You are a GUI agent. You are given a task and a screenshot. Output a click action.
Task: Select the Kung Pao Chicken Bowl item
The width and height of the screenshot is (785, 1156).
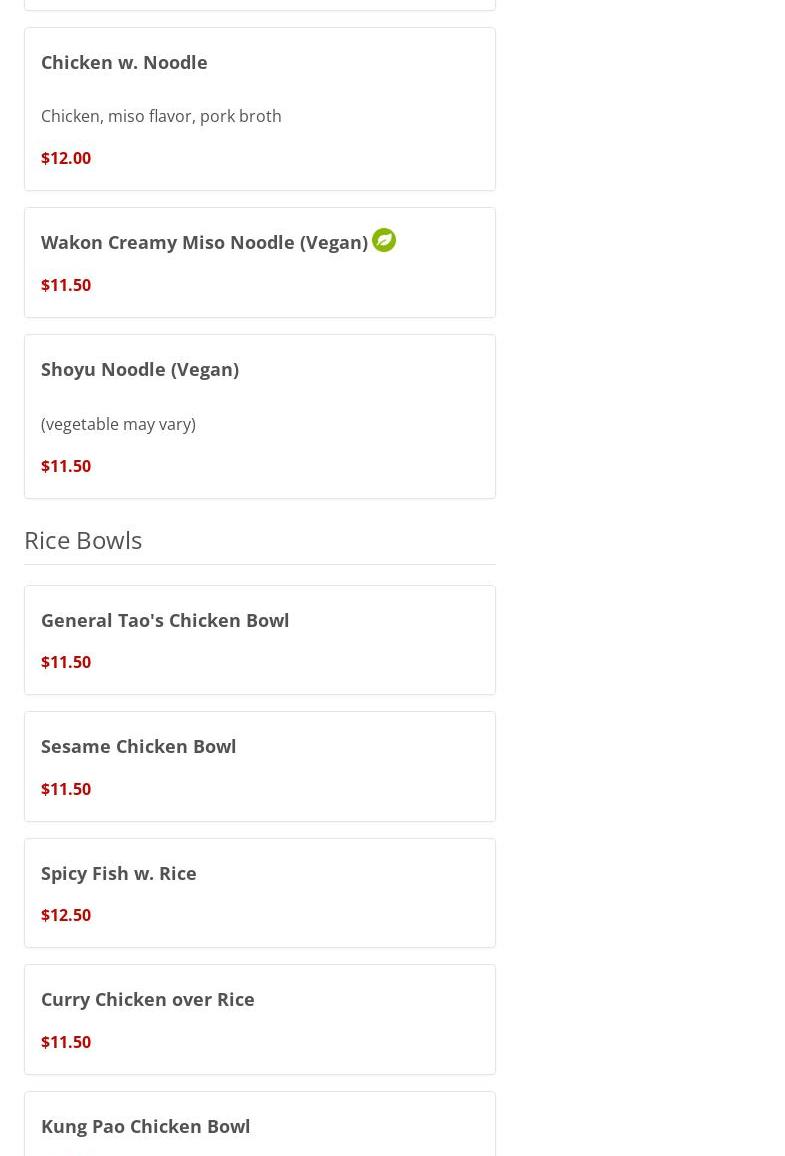click(x=259, y=1124)
